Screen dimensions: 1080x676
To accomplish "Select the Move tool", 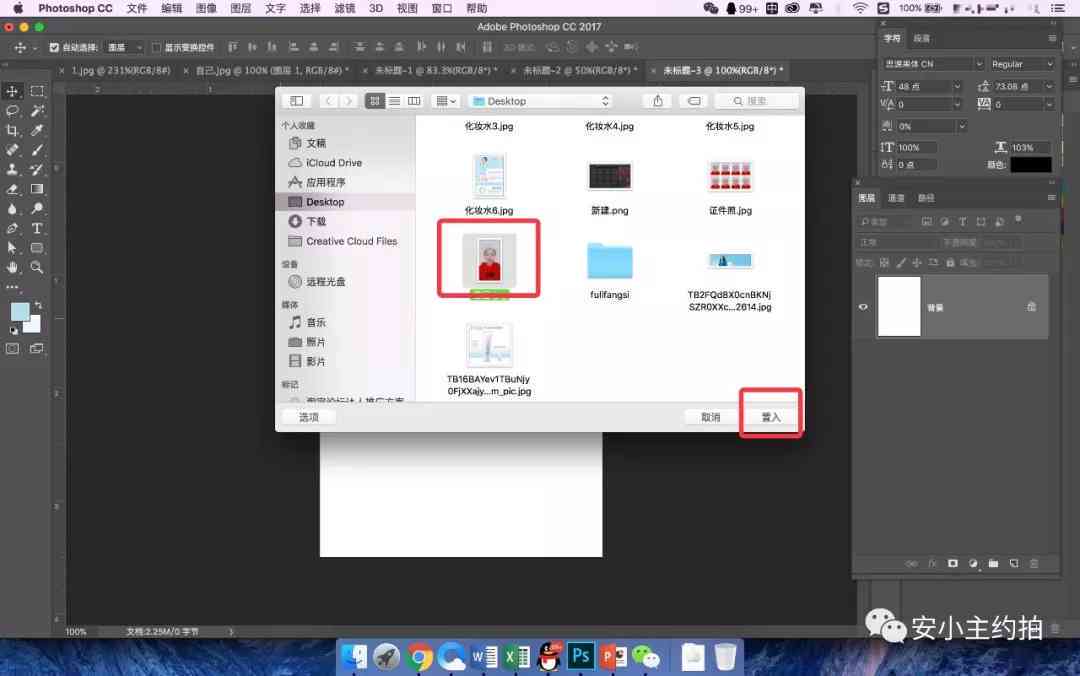I will point(12,91).
